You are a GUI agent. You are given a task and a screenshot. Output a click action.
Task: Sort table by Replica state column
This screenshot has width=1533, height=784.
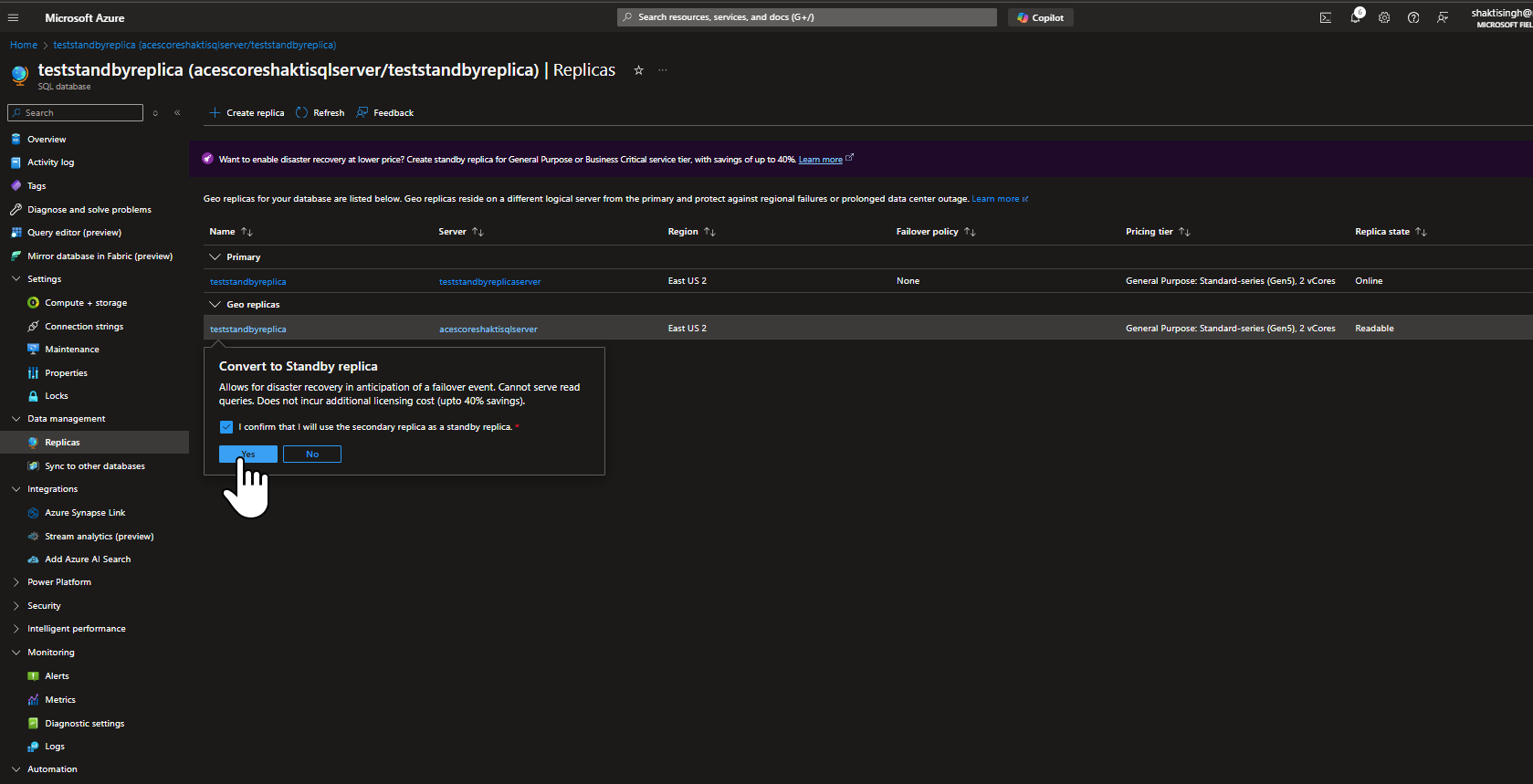tap(1391, 232)
